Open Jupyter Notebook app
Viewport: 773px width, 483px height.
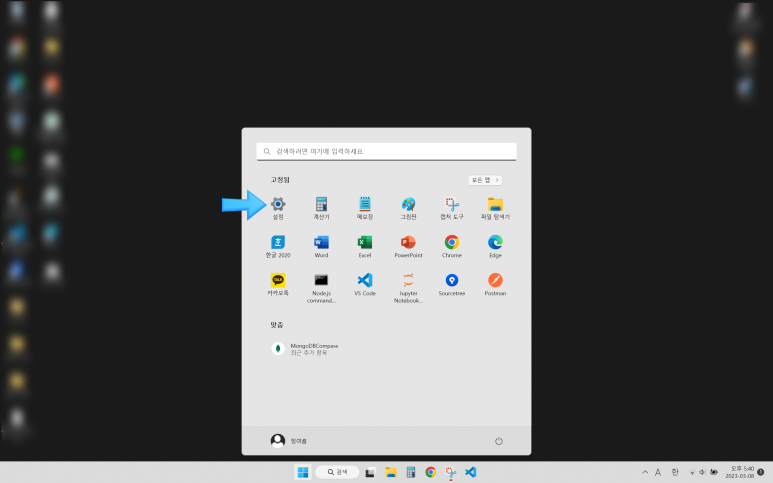(x=408, y=288)
